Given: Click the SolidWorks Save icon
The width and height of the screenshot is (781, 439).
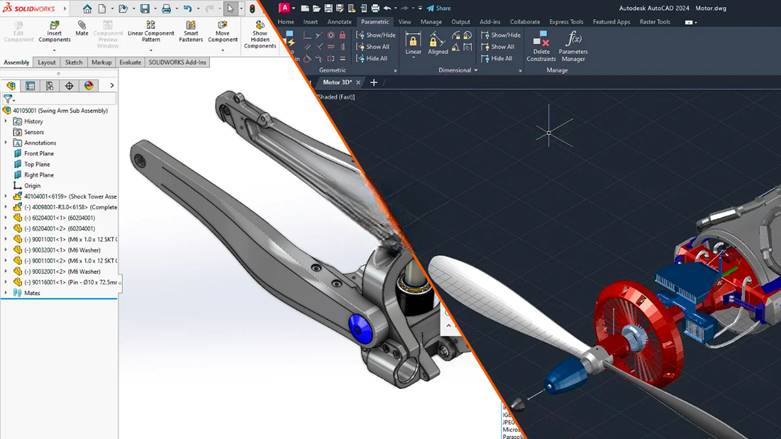Looking at the screenshot, I should click(144, 8).
